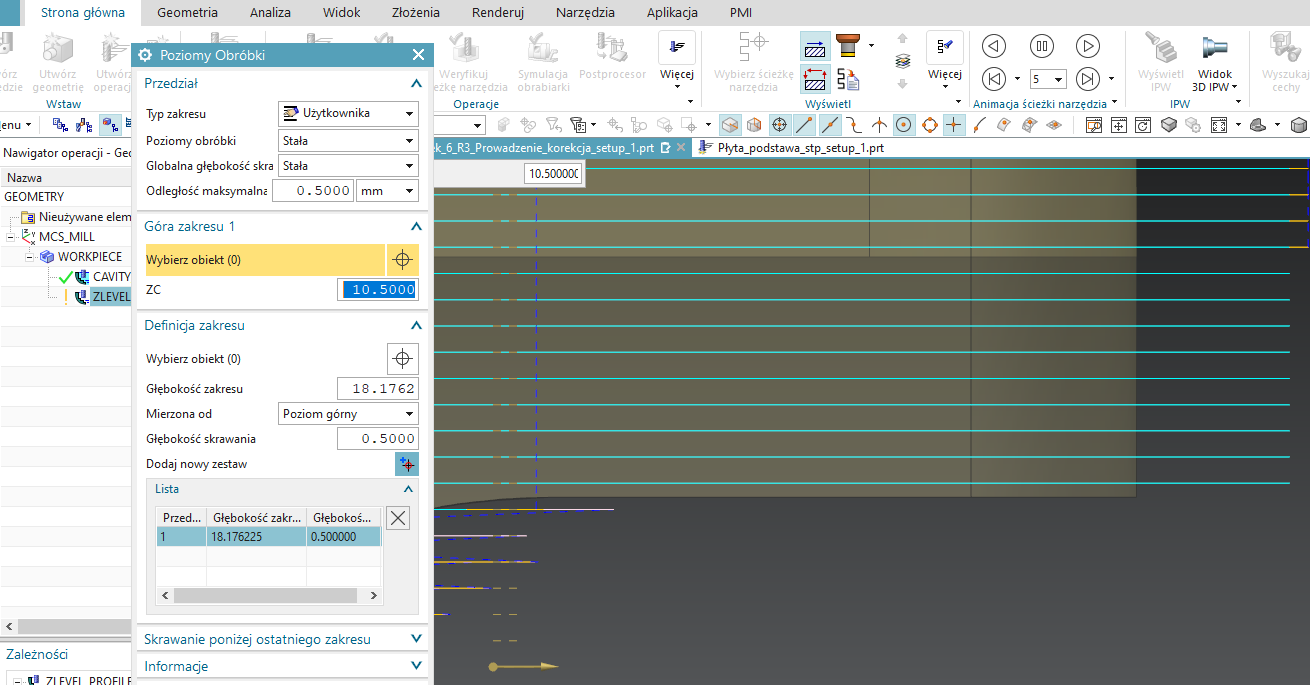Viewport: 1310px width, 685px height.
Task: Pause the tool path animation
Action: [1041, 46]
